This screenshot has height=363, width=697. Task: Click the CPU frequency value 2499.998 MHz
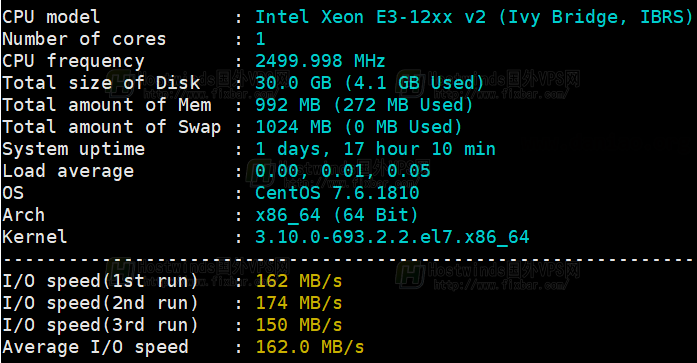pos(320,61)
